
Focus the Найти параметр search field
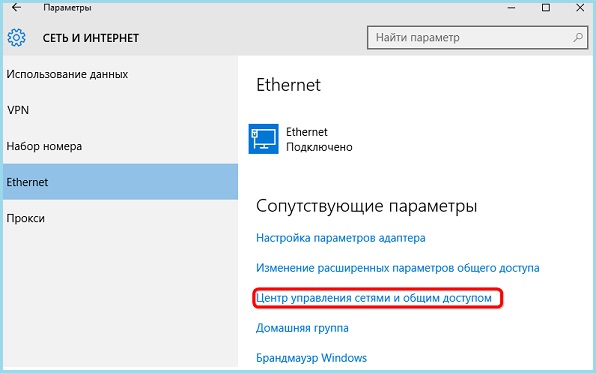(x=478, y=37)
